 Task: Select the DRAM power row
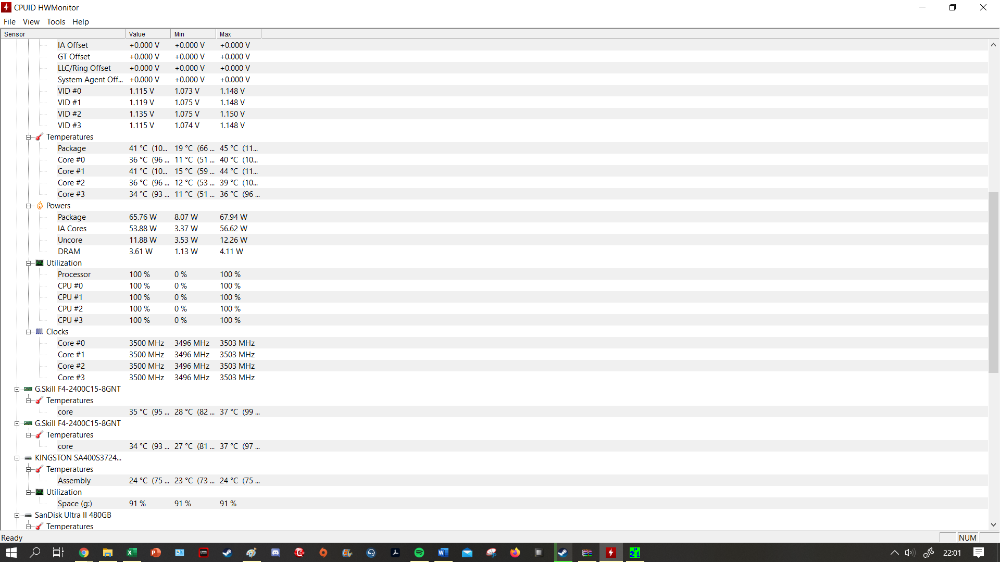point(494,251)
